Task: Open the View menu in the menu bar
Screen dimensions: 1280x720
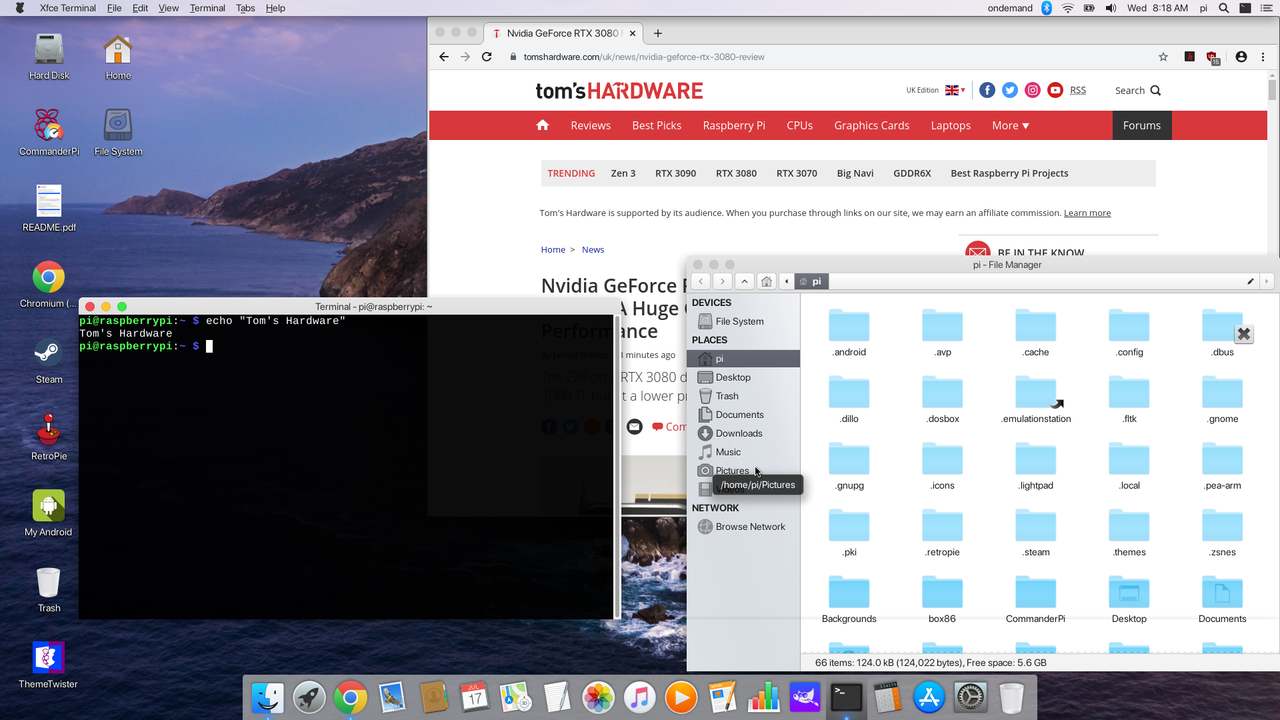Action: pyautogui.click(x=168, y=8)
